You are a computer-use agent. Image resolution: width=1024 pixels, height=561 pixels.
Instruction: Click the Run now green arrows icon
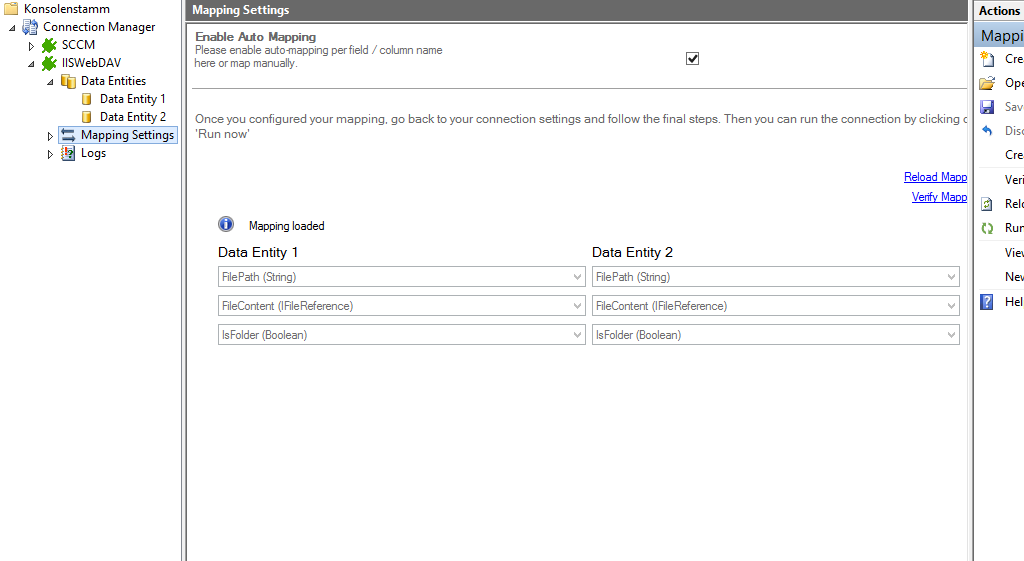point(987,228)
